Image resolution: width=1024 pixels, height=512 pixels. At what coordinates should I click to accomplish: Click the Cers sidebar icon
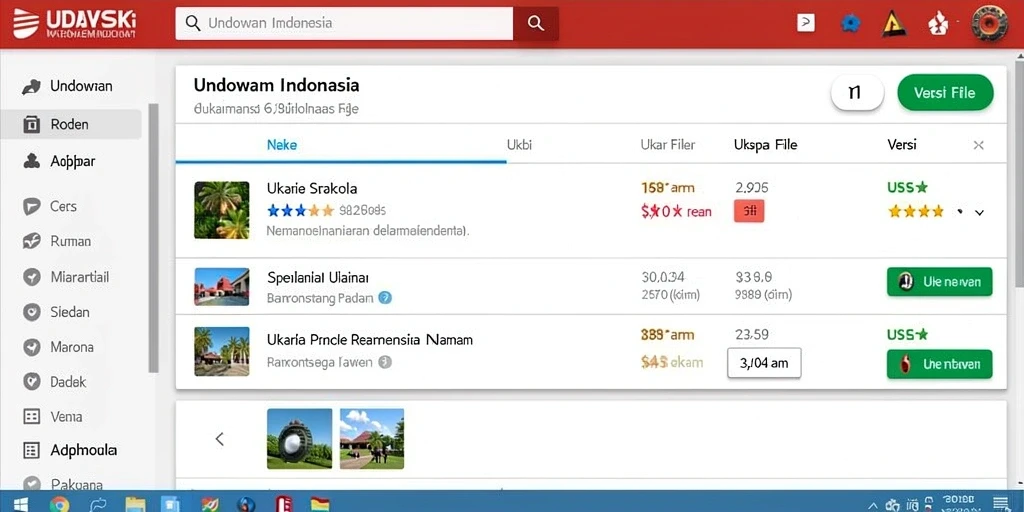point(31,206)
